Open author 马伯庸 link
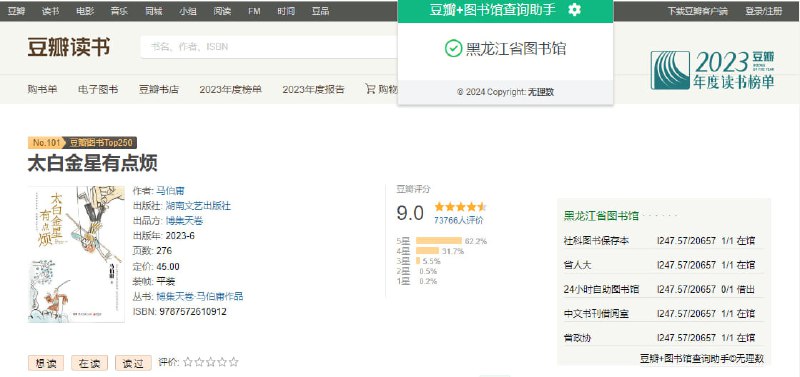 click(x=170, y=191)
